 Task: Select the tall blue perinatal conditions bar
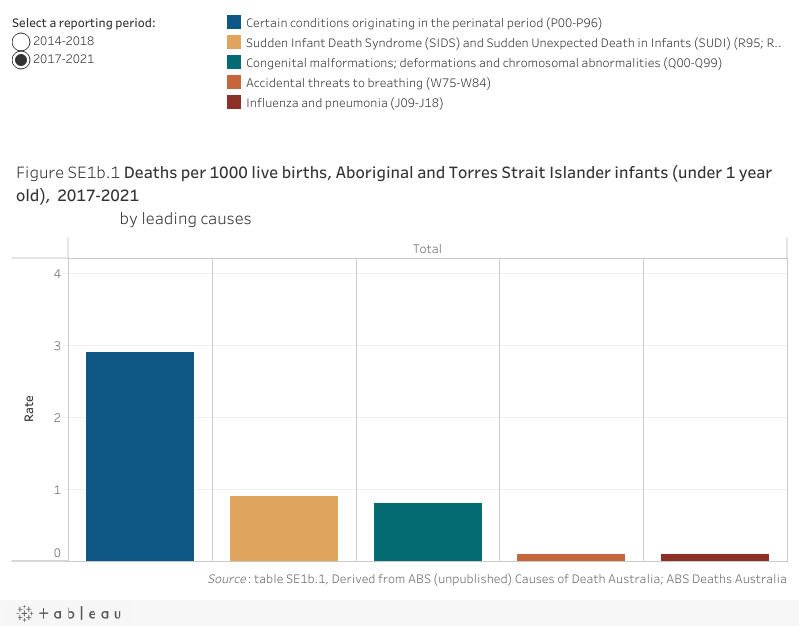(x=140, y=456)
